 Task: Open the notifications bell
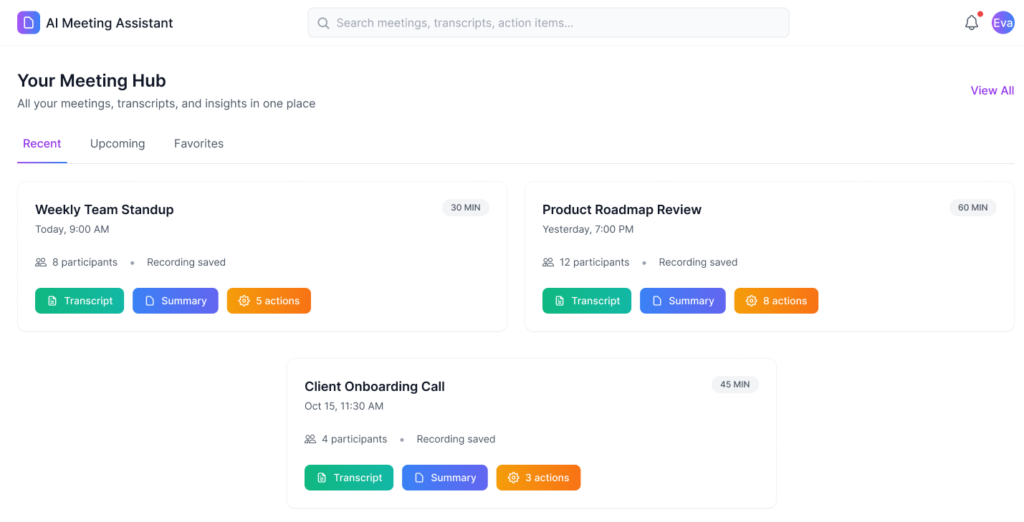(x=971, y=23)
